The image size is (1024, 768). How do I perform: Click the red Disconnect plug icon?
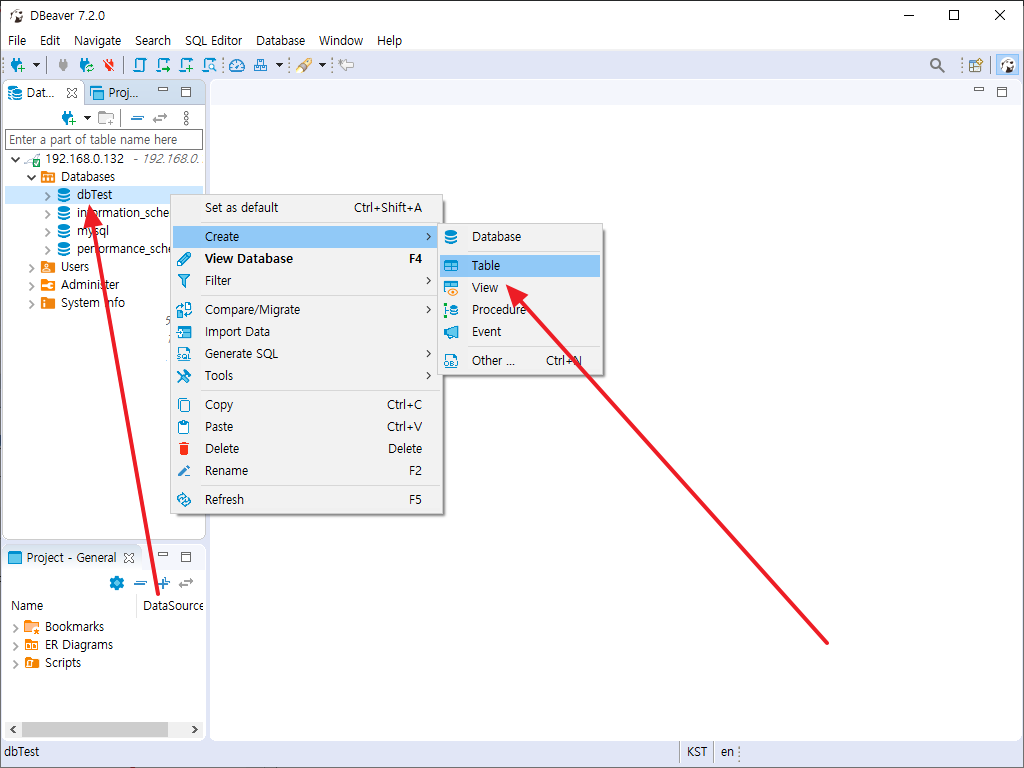[x=108, y=65]
